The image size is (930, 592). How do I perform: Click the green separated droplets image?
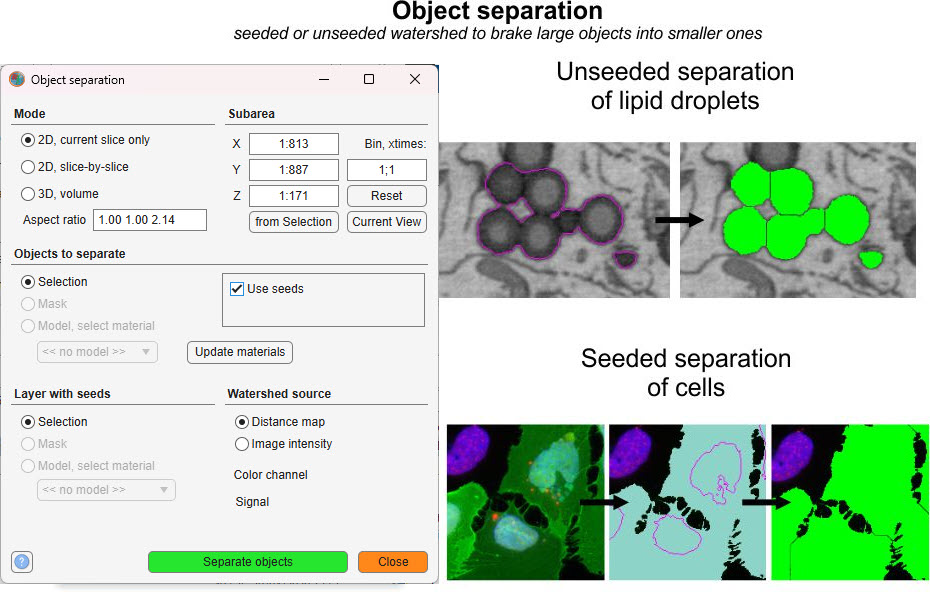click(798, 220)
